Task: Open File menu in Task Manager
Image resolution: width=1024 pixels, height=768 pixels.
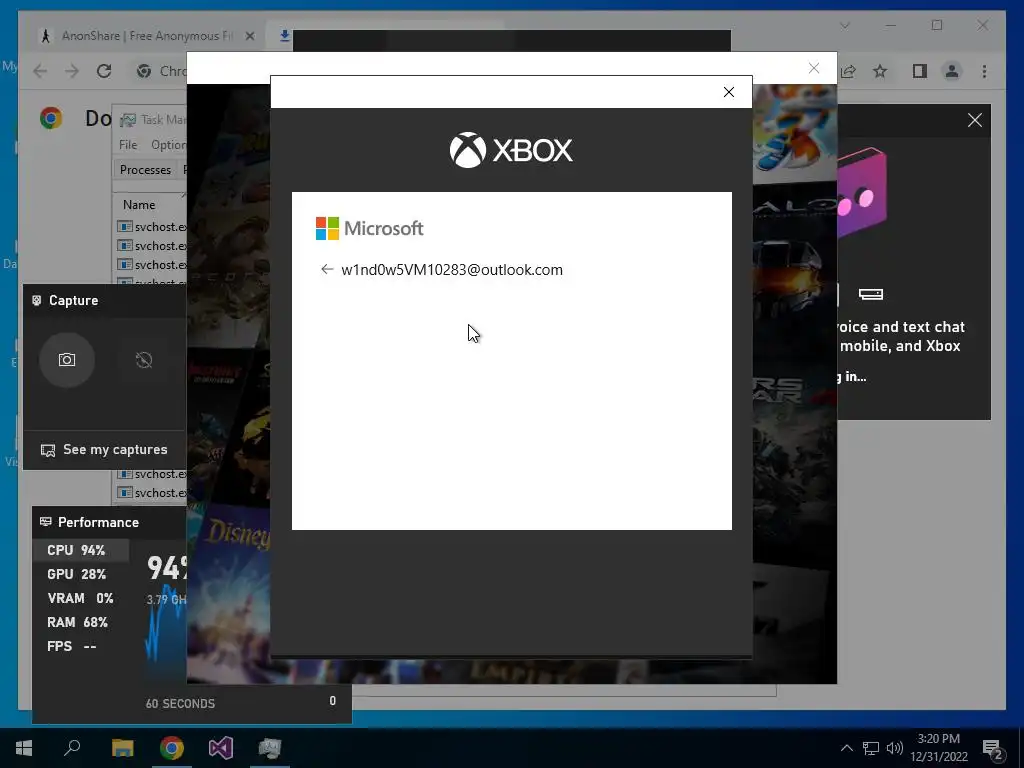Action: pyautogui.click(x=128, y=145)
